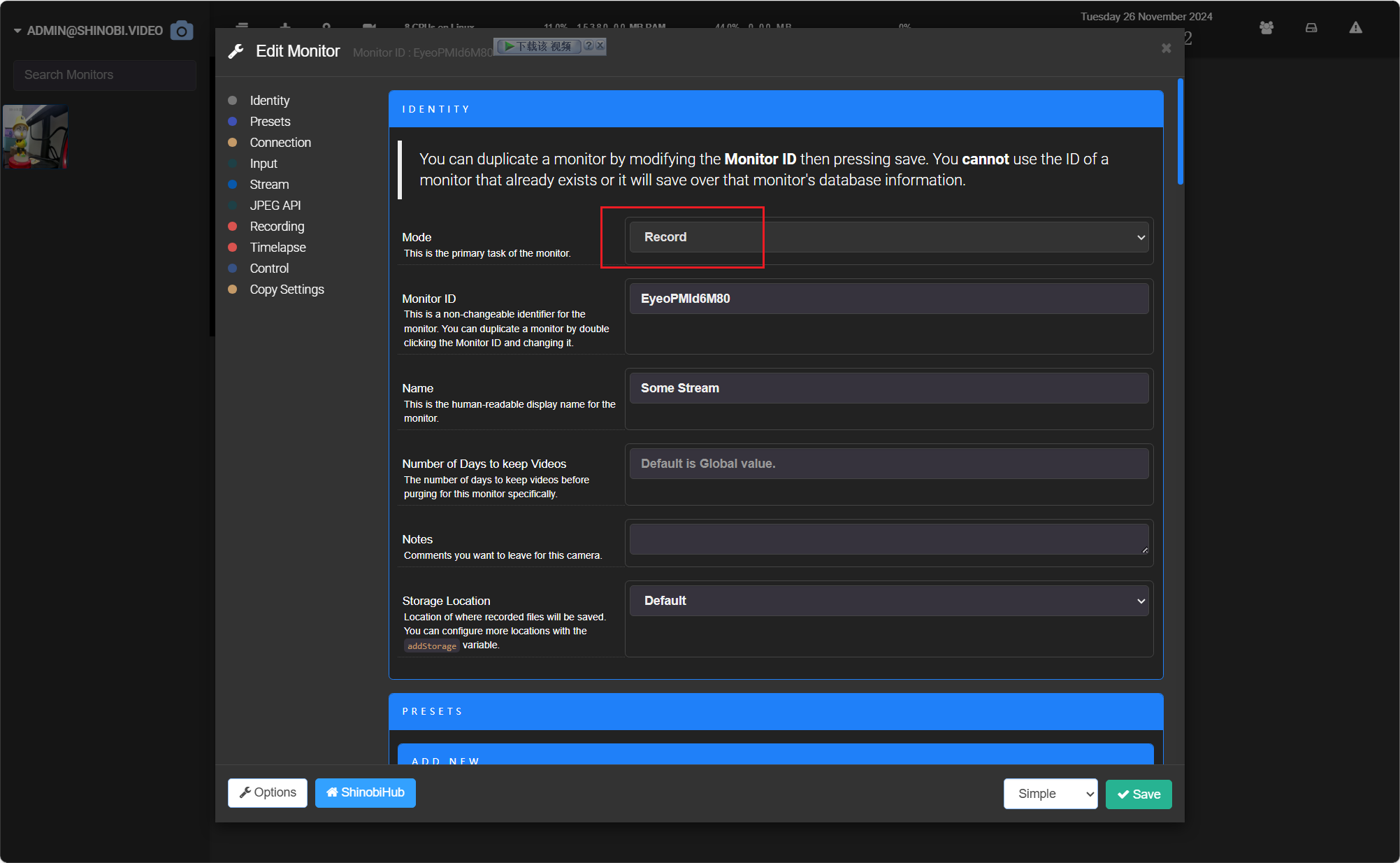1400x863 pixels.
Task: Open the Simple view mode dropdown
Action: [1050, 794]
